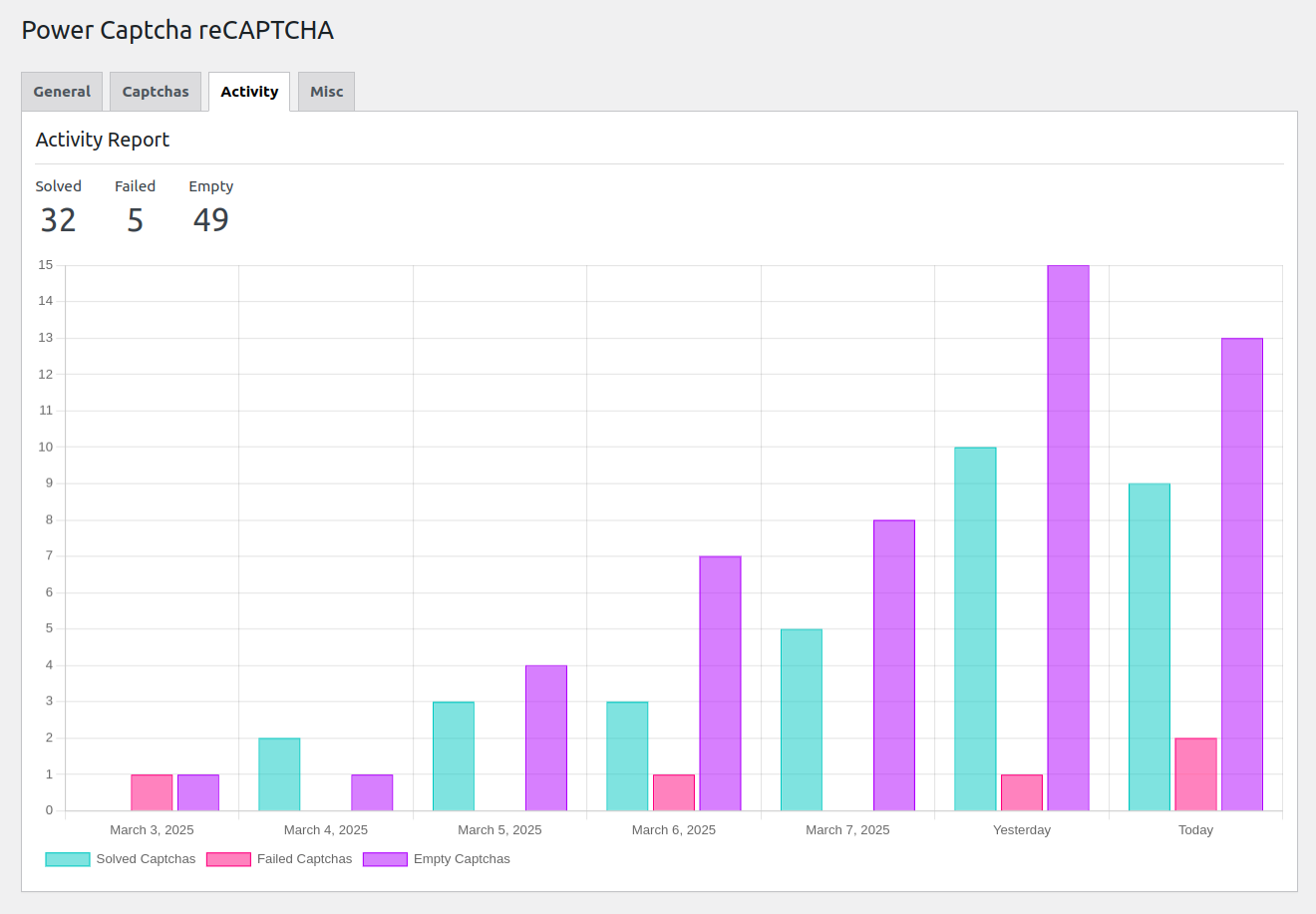Select Today's solved captchas bar

[x=1150, y=647]
